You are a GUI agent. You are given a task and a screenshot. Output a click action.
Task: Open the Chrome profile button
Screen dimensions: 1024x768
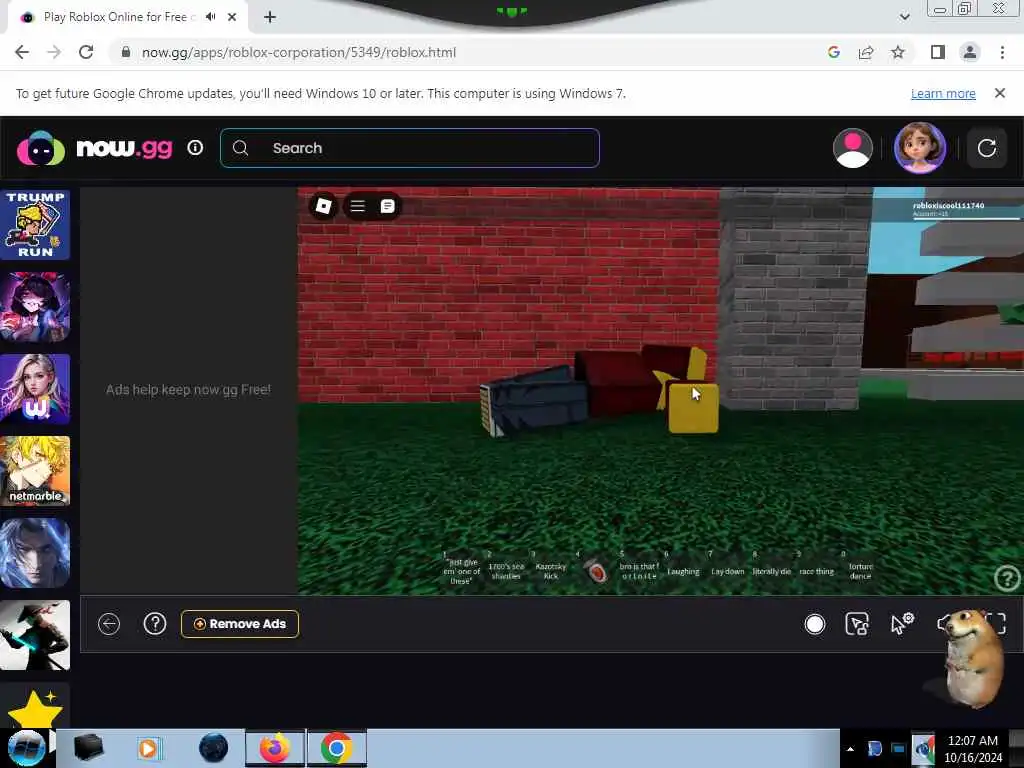970,52
